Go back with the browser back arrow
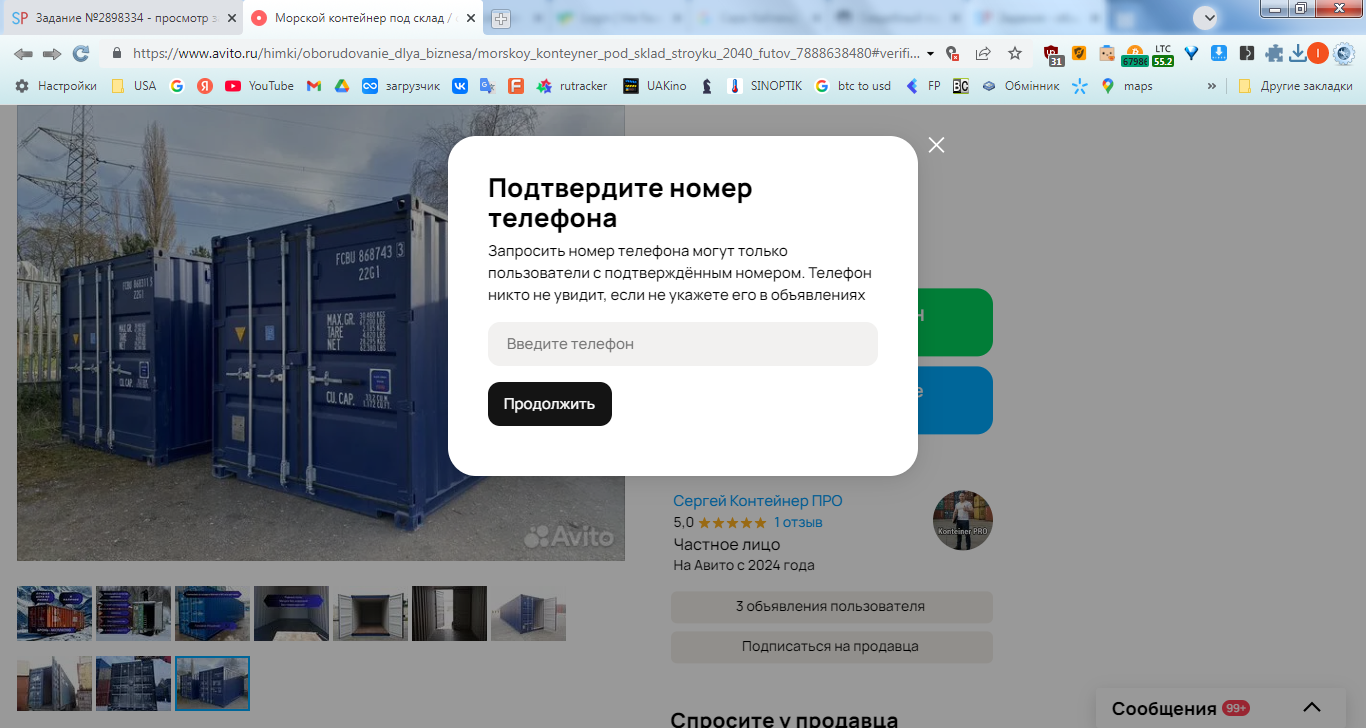Image resolution: width=1366 pixels, height=728 pixels. (x=23, y=53)
